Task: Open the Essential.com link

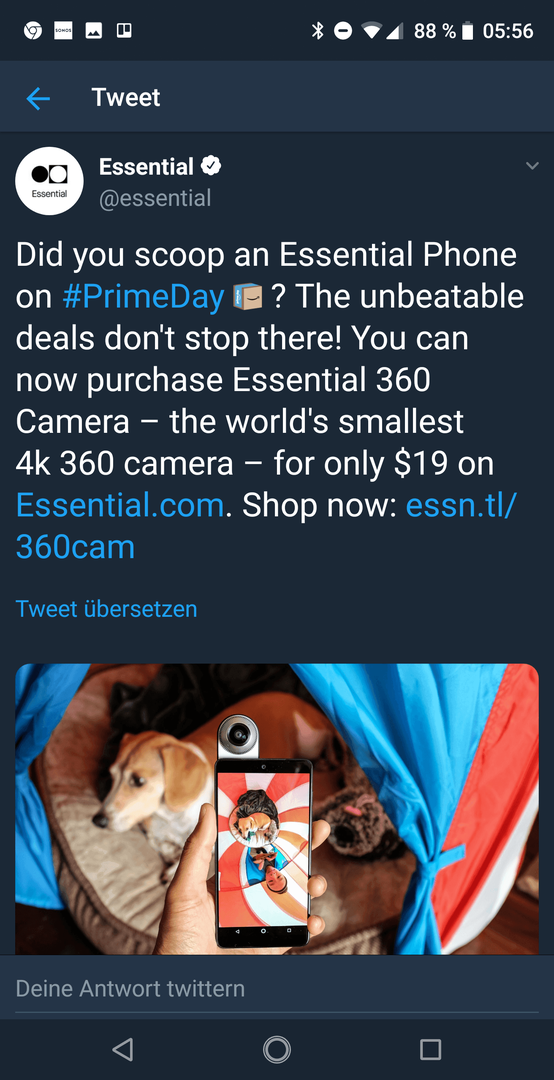Action: (x=120, y=506)
